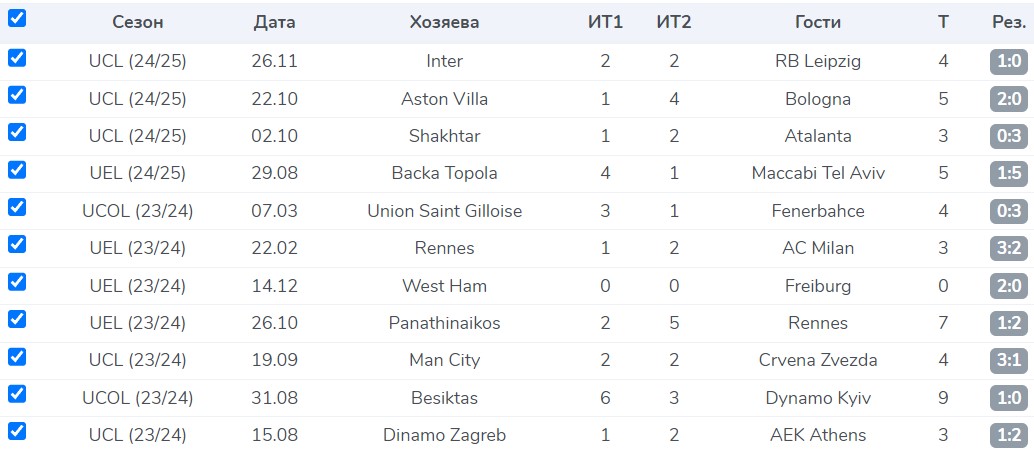
Task: Uncheck the Dinamo Zagreb vs AEK Athens row
Action: (x=17, y=432)
